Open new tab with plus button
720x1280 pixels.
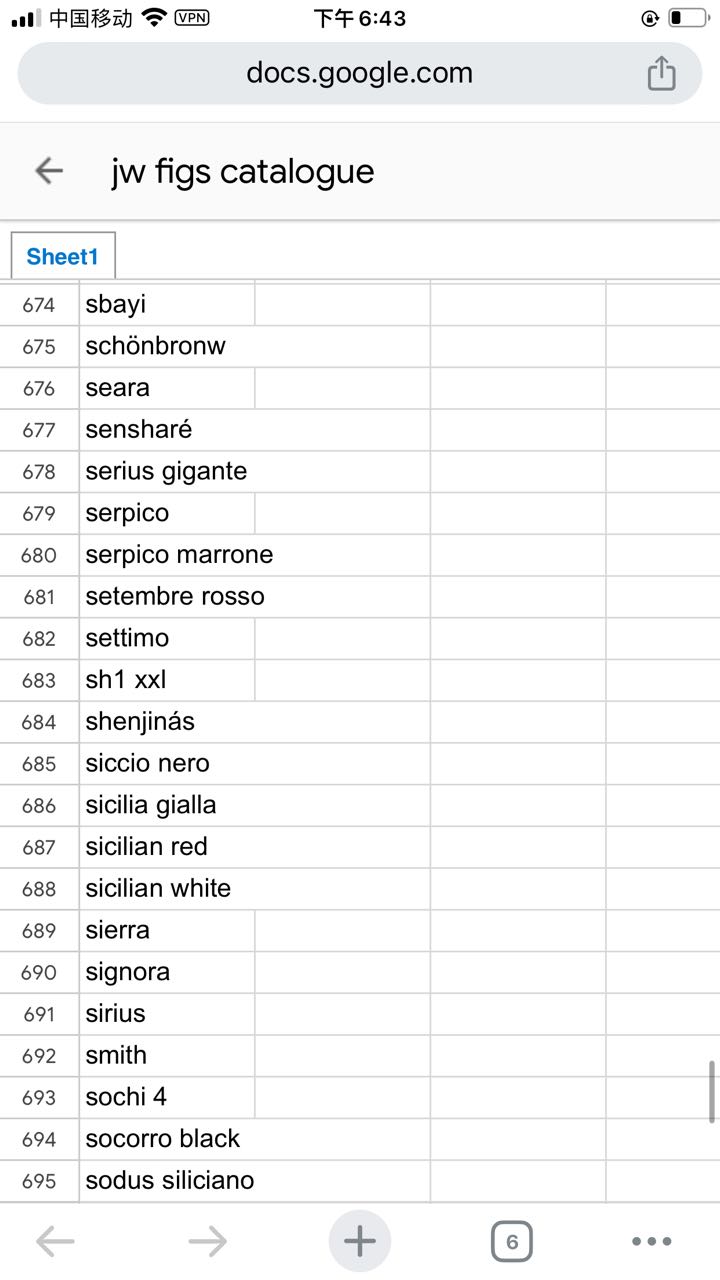(360, 1241)
